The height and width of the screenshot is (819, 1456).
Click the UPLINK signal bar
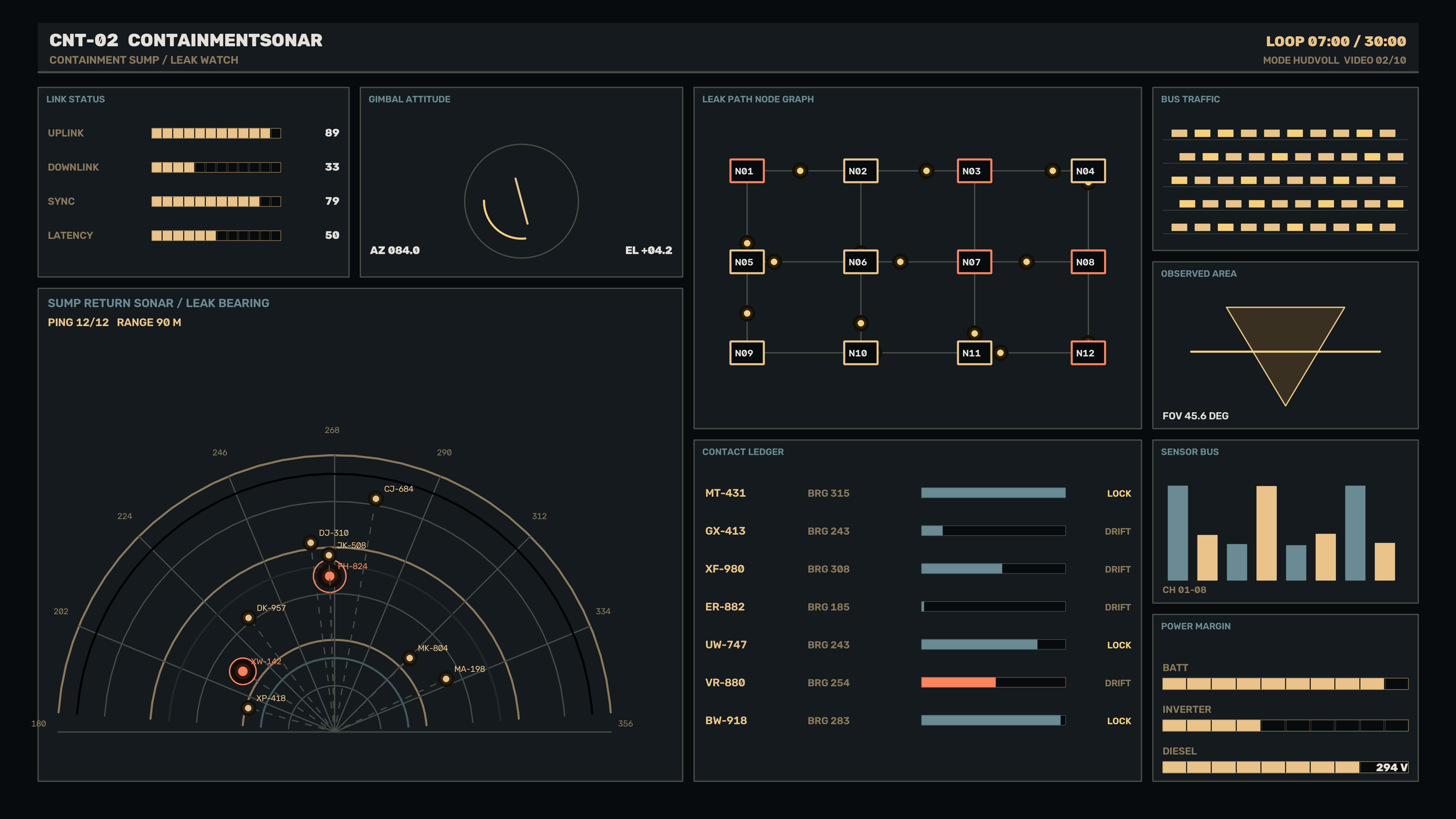click(216, 133)
